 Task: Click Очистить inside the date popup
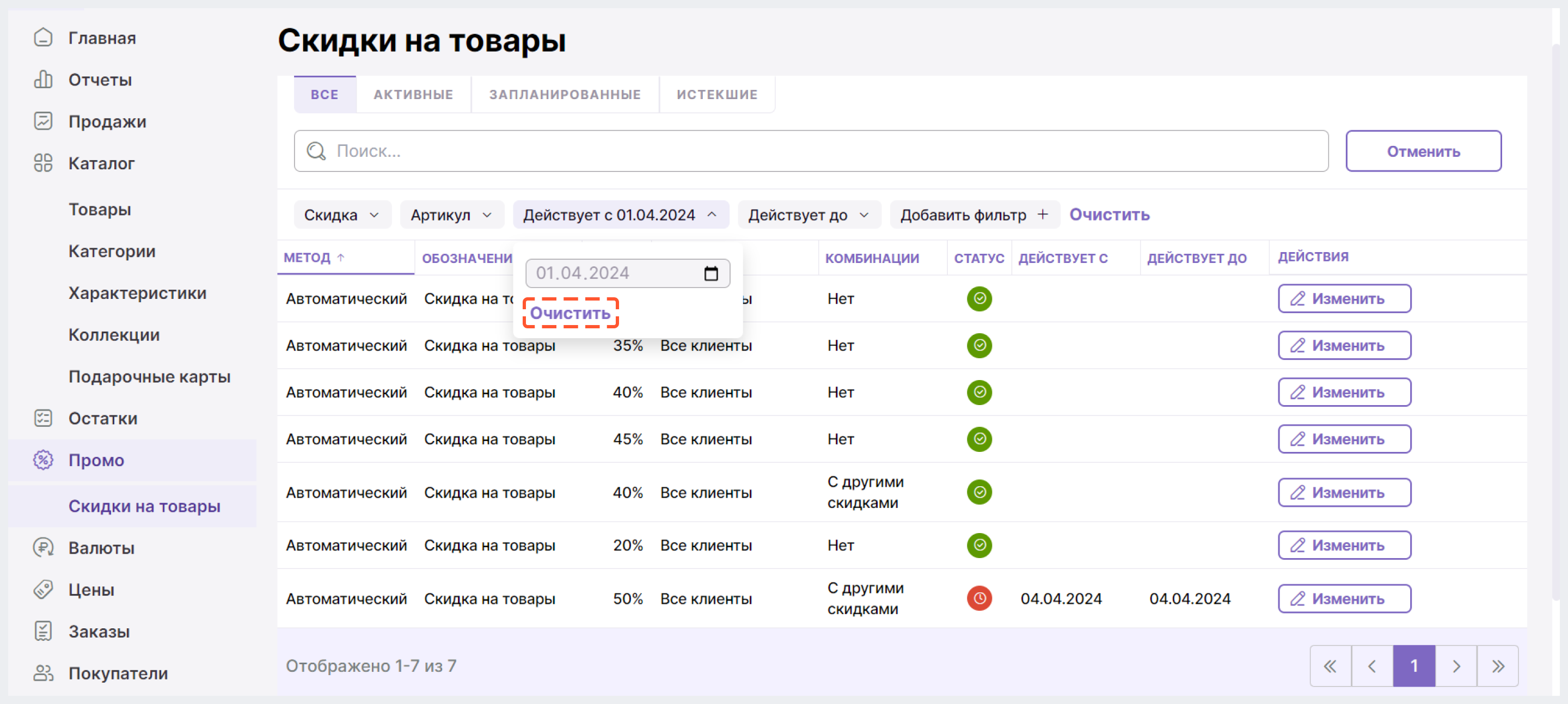click(569, 313)
